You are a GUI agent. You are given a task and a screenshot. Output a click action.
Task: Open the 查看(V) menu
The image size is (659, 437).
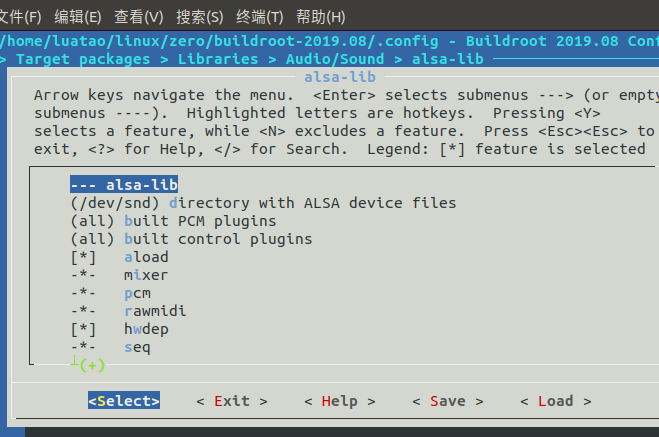(x=139, y=17)
